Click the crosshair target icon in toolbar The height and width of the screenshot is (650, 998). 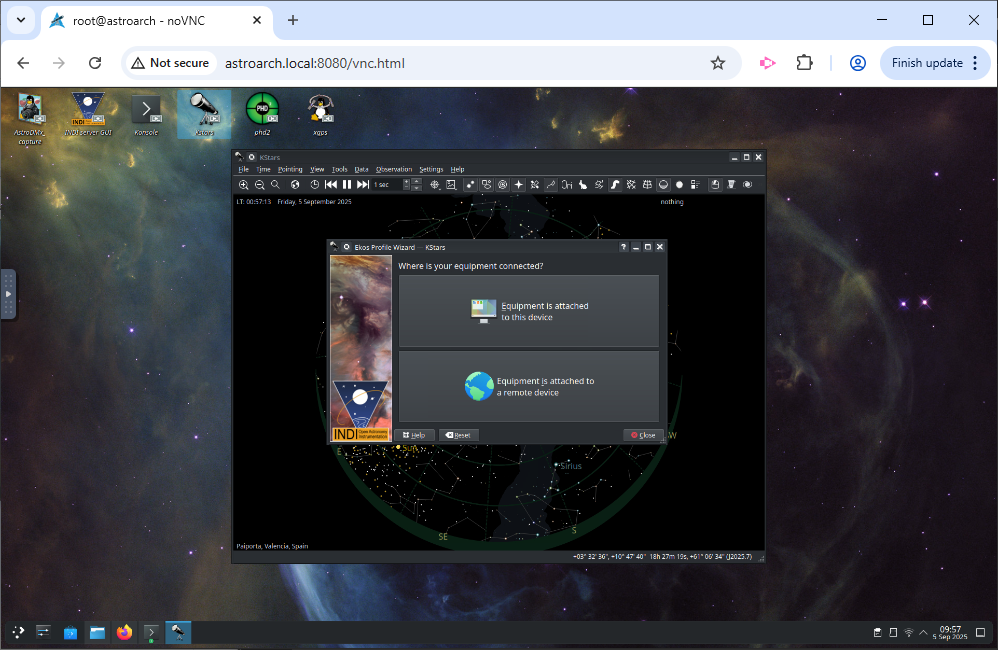tap(435, 185)
